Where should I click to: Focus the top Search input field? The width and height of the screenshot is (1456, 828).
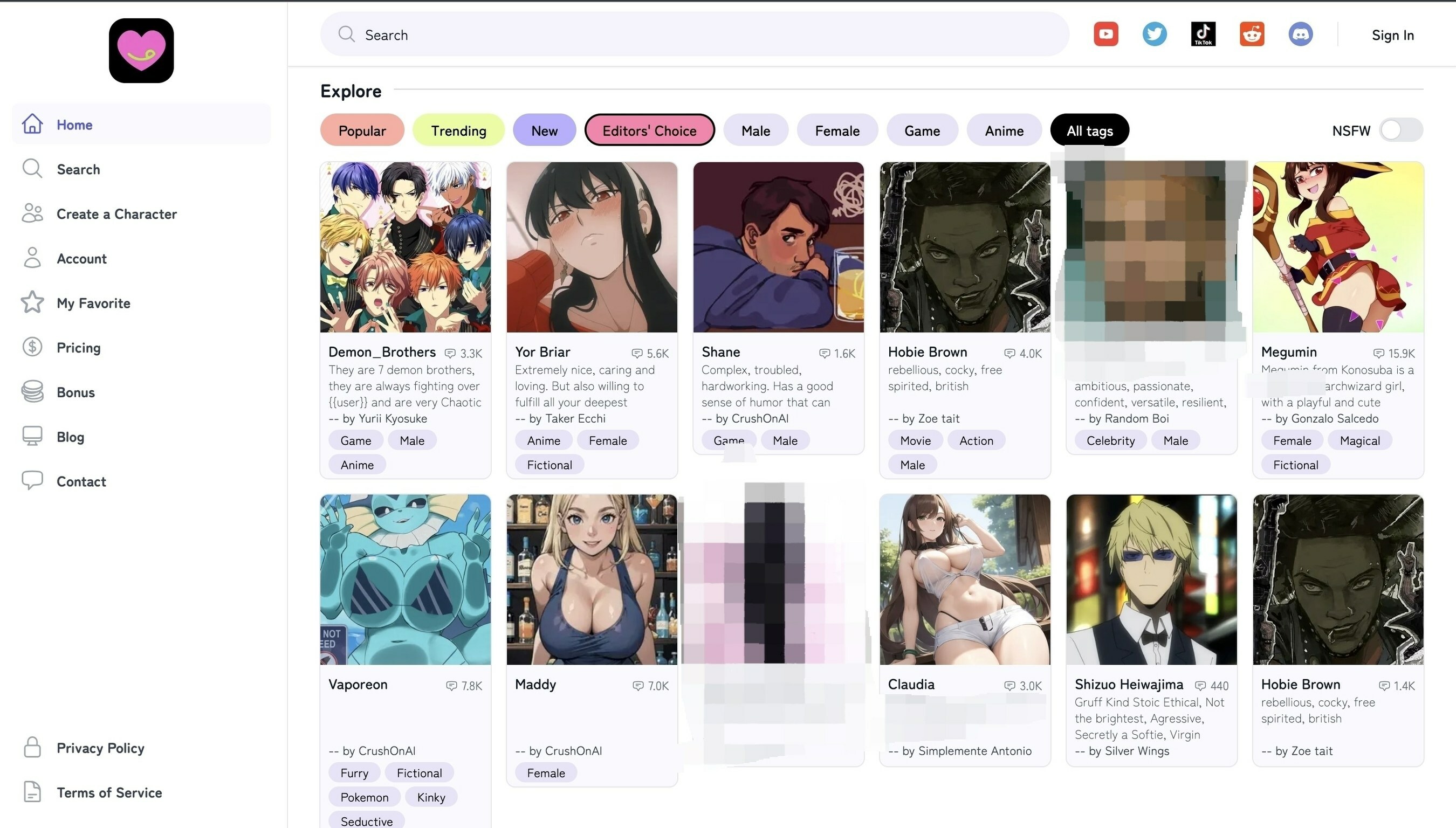click(x=695, y=34)
